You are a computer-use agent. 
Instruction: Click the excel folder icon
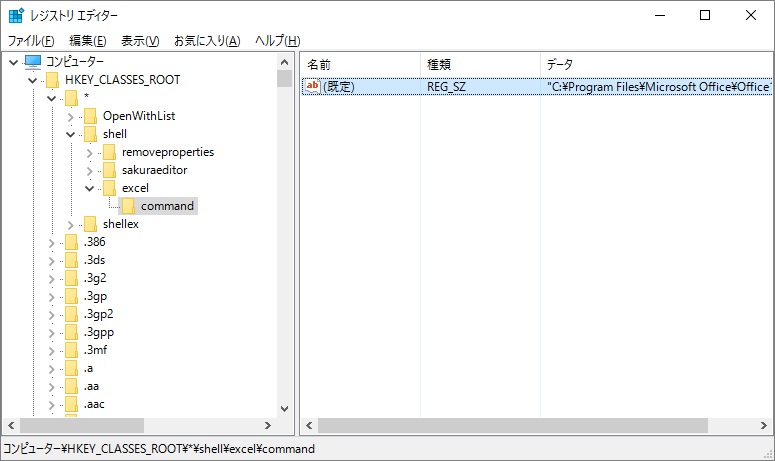click(109, 188)
